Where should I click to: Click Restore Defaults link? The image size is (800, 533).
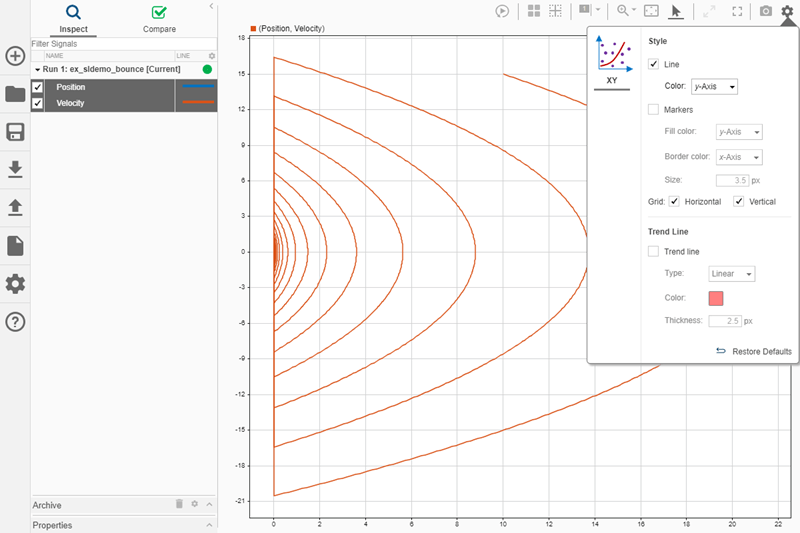754,351
